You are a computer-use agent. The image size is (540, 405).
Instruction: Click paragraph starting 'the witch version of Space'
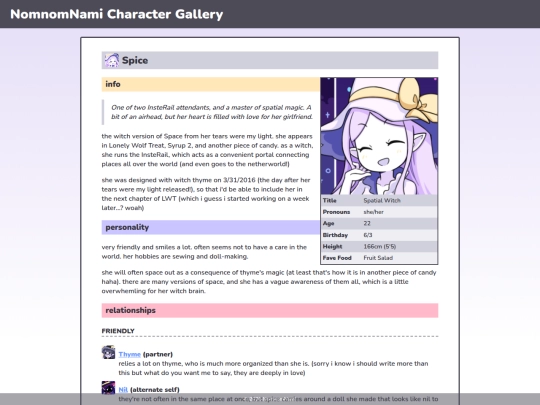click(207, 150)
